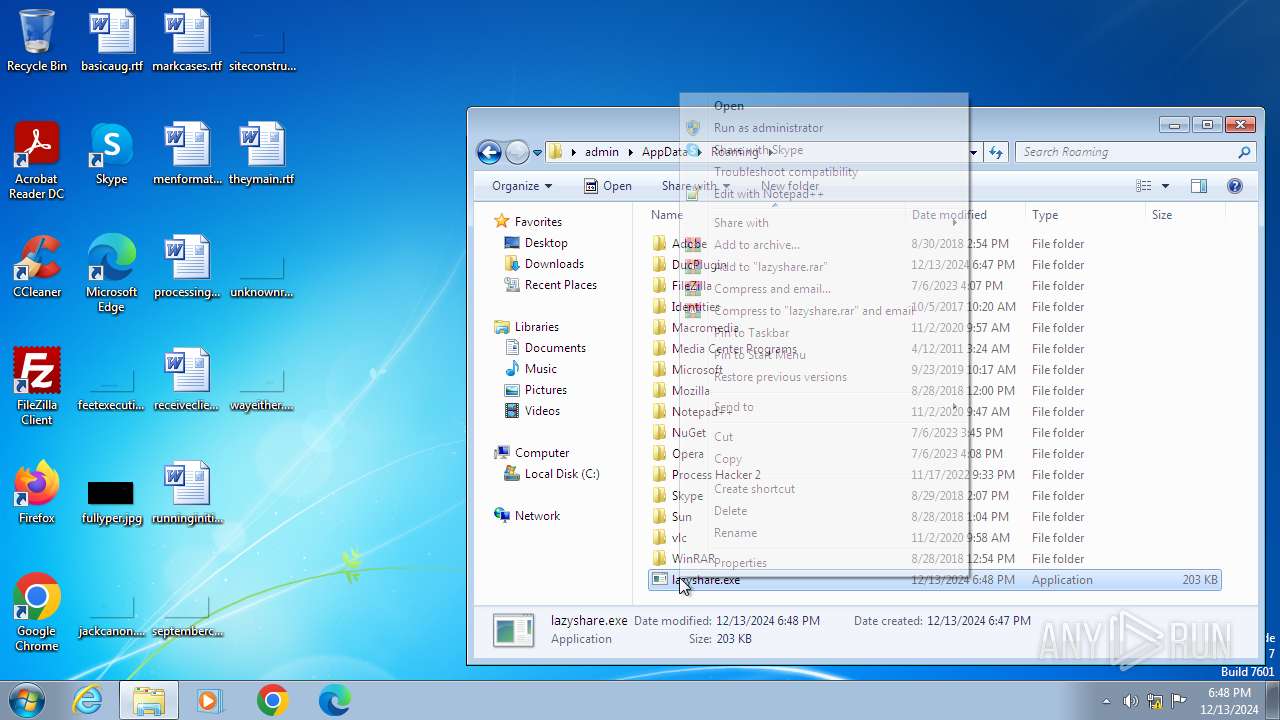
Task: Select Videos library in sidebar
Action: point(542,411)
